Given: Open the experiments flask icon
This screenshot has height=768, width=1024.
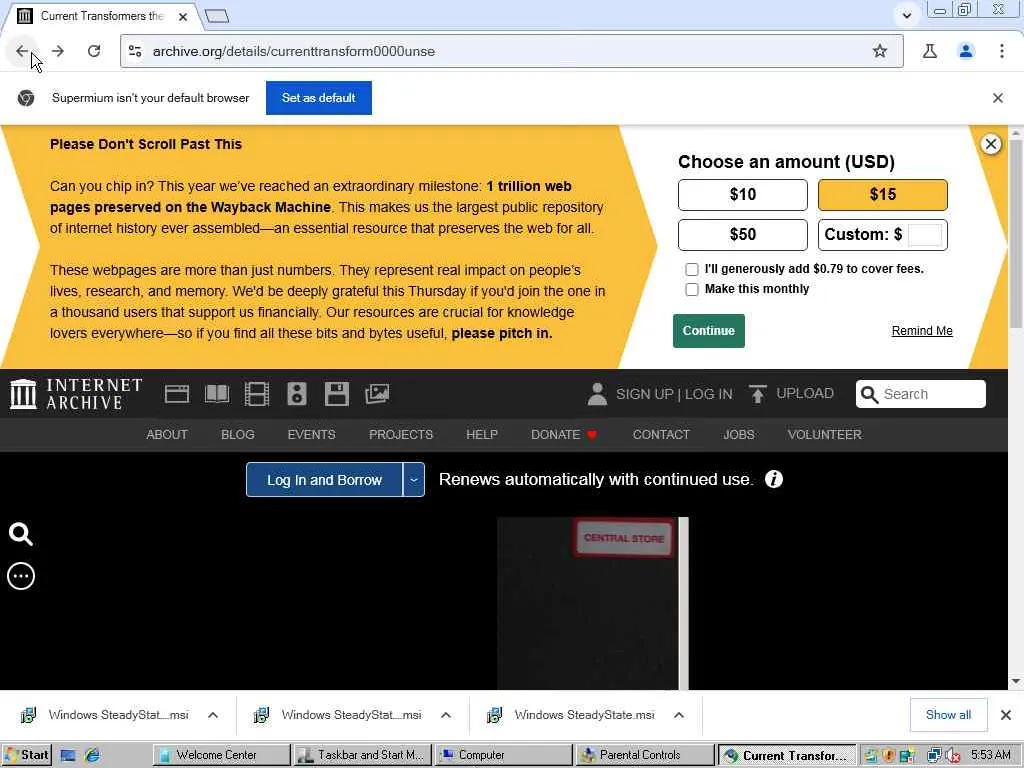Looking at the screenshot, I should (929, 51).
